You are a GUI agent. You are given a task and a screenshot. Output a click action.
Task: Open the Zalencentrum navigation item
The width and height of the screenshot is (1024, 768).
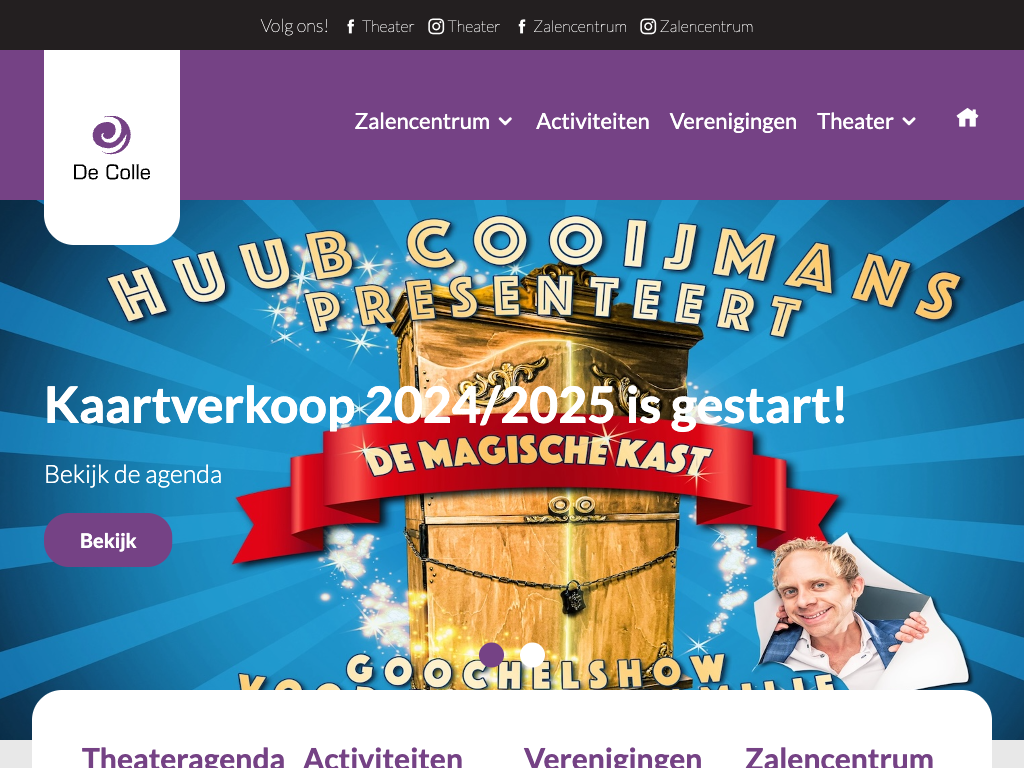coord(422,121)
